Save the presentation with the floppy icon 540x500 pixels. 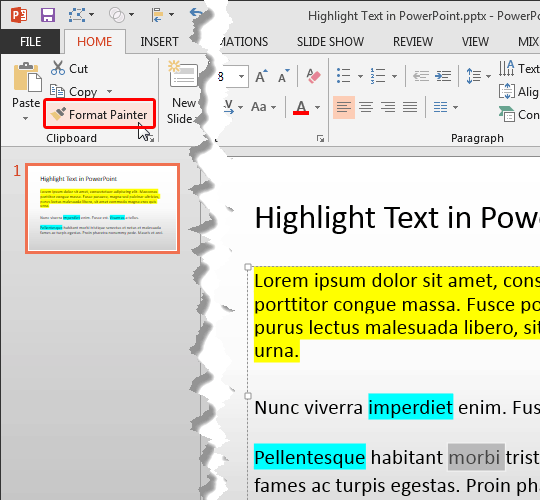pyautogui.click(x=48, y=15)
